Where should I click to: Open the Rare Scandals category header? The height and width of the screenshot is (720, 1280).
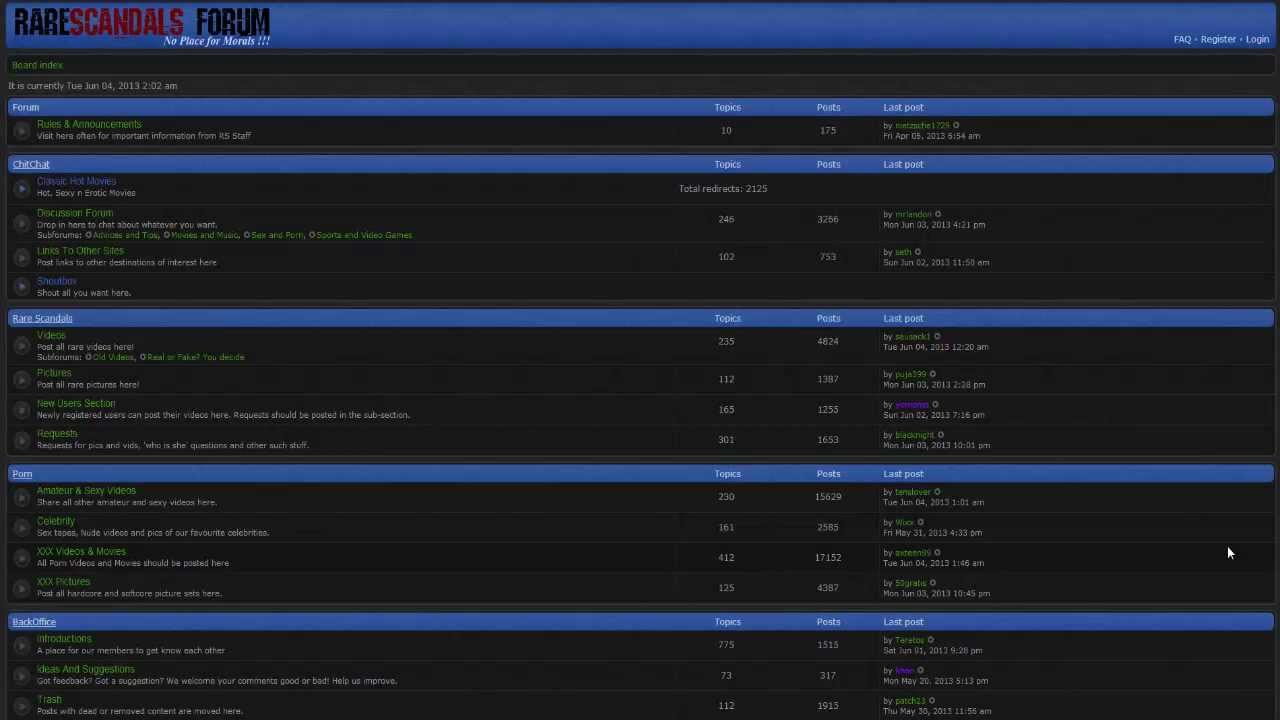tap(42, 318)
